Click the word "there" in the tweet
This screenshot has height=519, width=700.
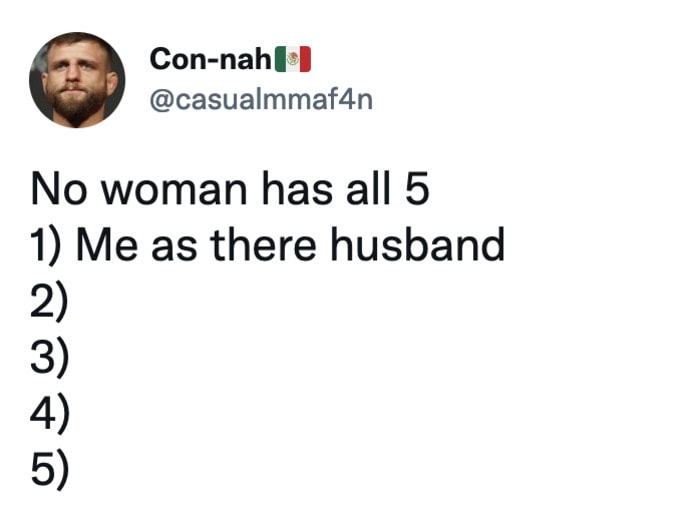(x=263, y=244)
